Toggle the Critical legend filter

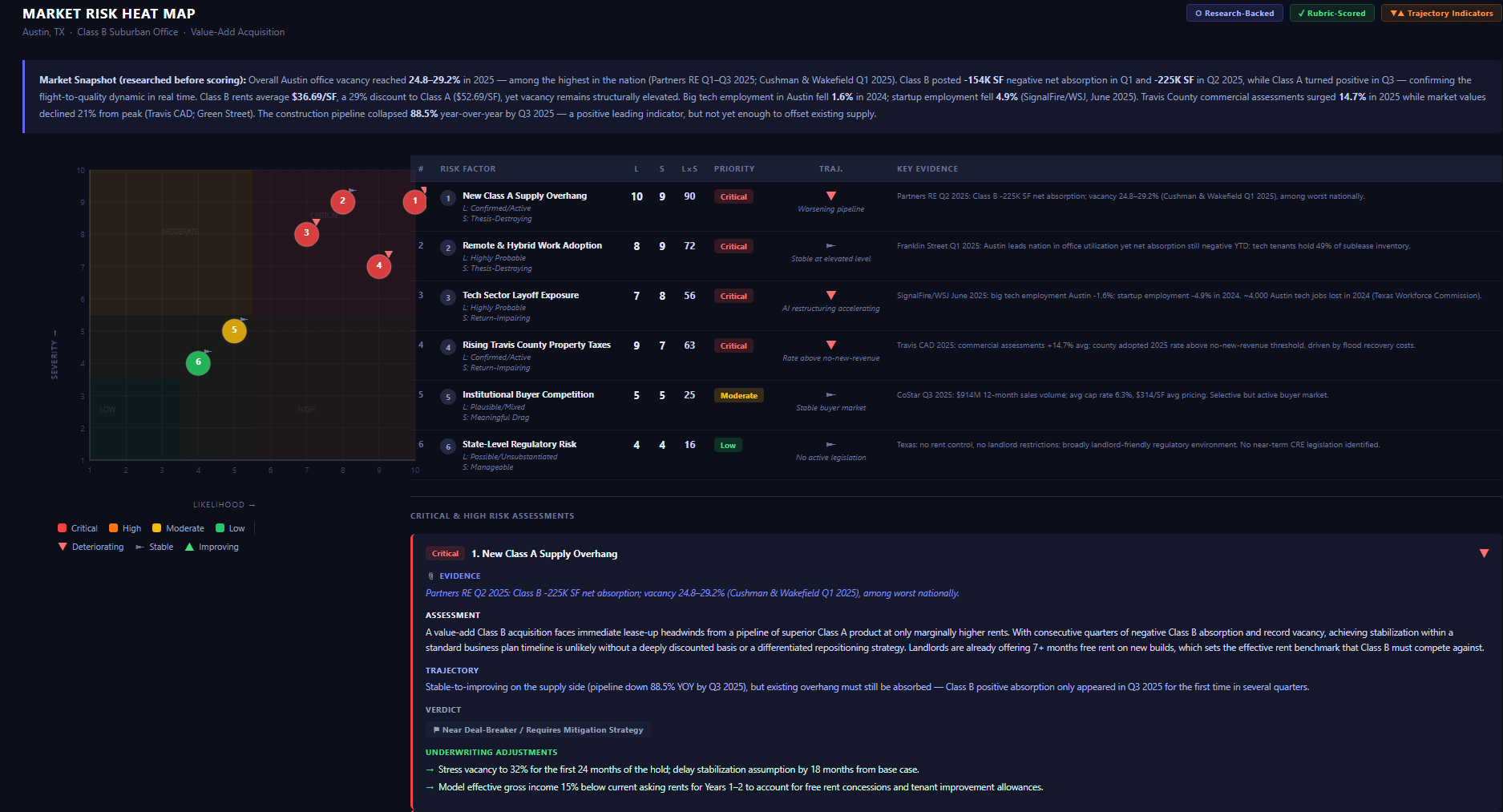pos(78,528)
